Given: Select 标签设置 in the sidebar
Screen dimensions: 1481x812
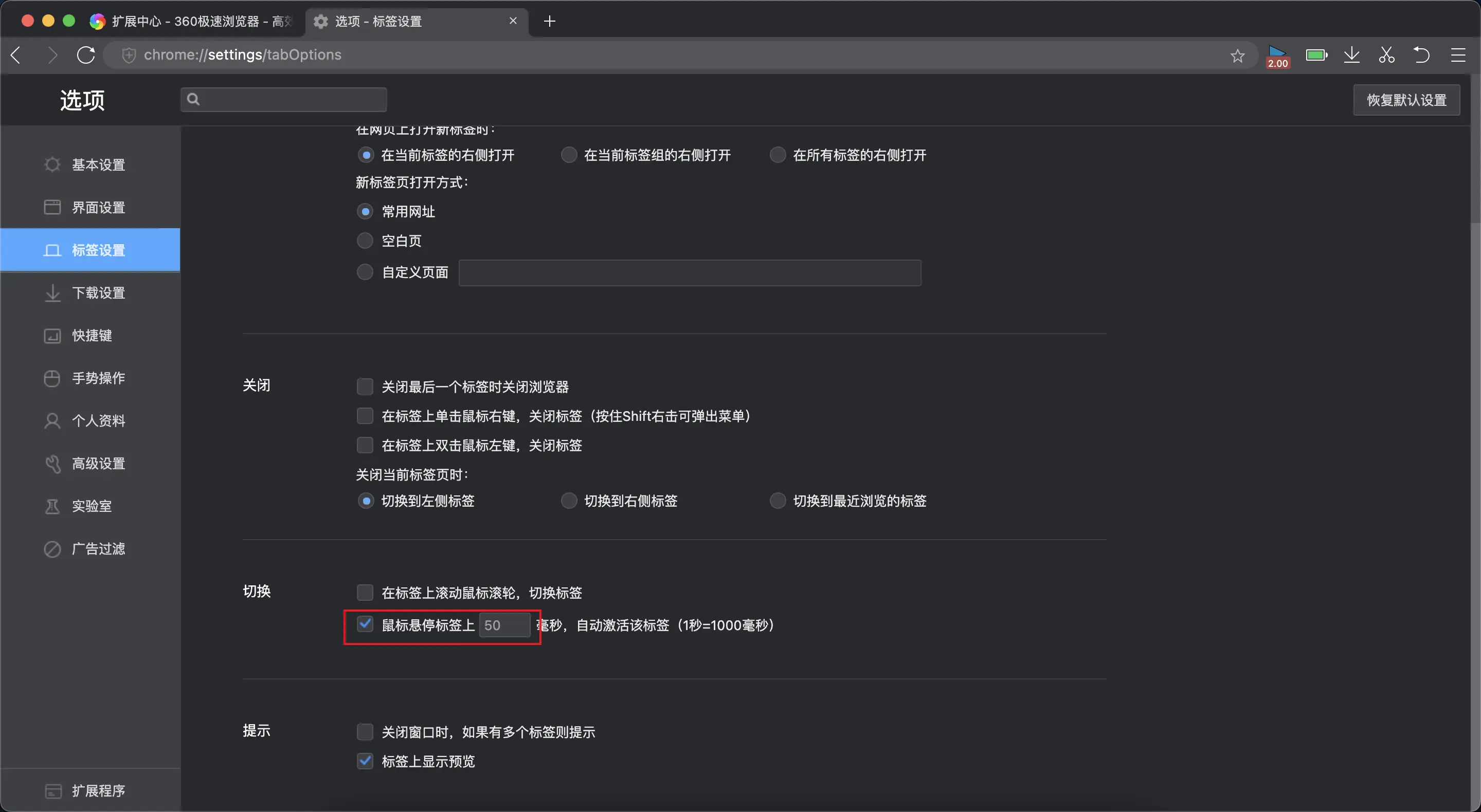Looking at the screenshot, I should pos(91,250).
